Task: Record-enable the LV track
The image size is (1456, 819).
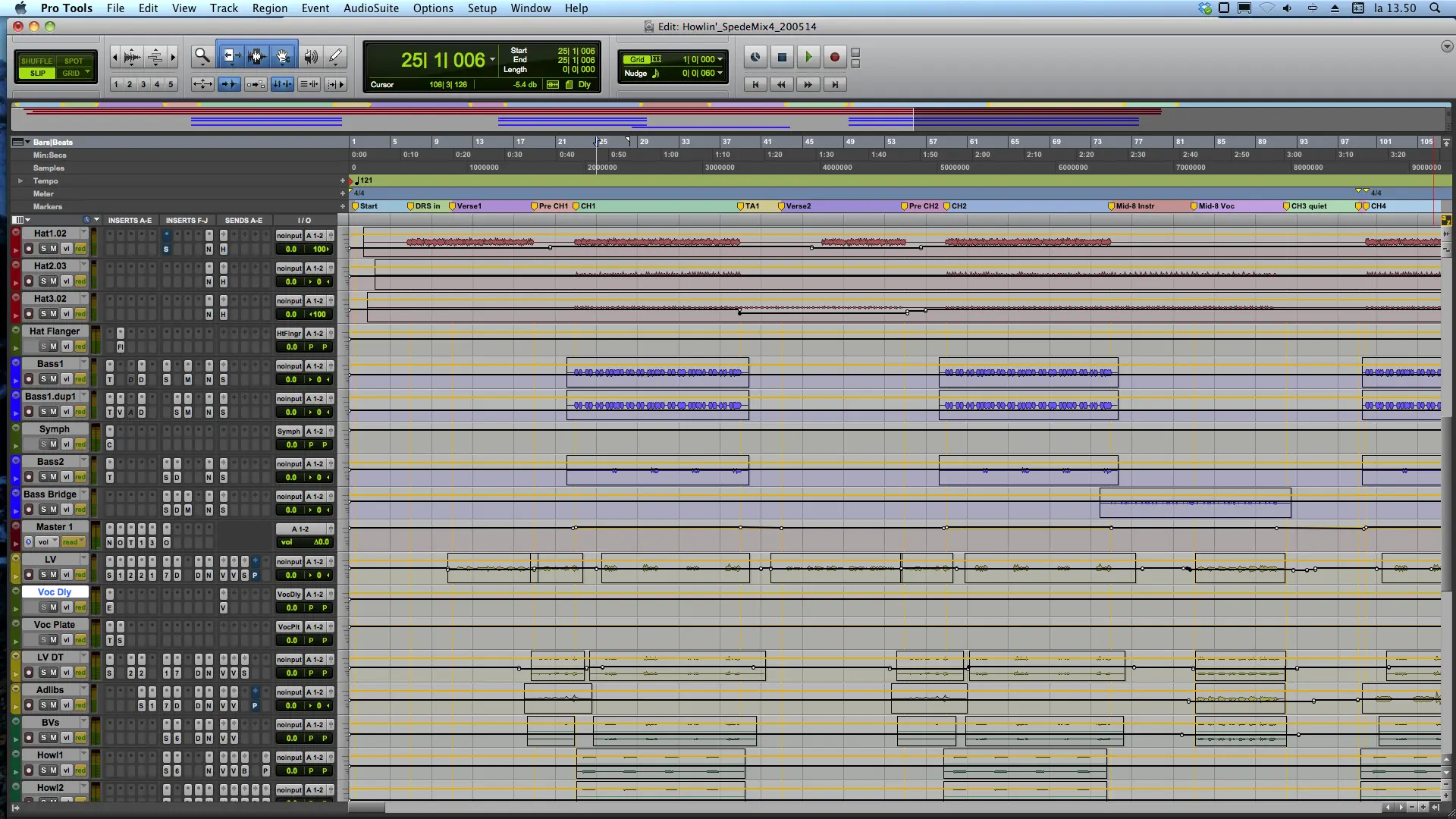Action: point(29,575)
